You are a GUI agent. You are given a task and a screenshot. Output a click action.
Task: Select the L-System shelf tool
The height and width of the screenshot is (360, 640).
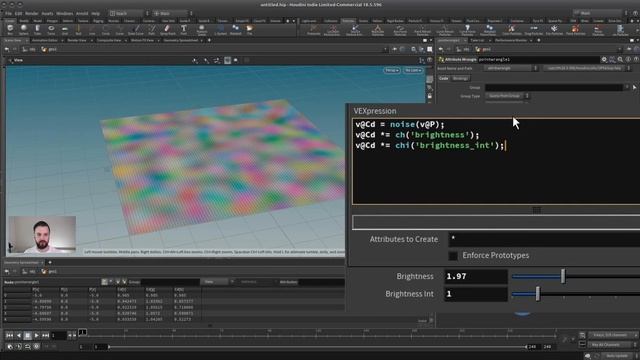click(220, 29)
